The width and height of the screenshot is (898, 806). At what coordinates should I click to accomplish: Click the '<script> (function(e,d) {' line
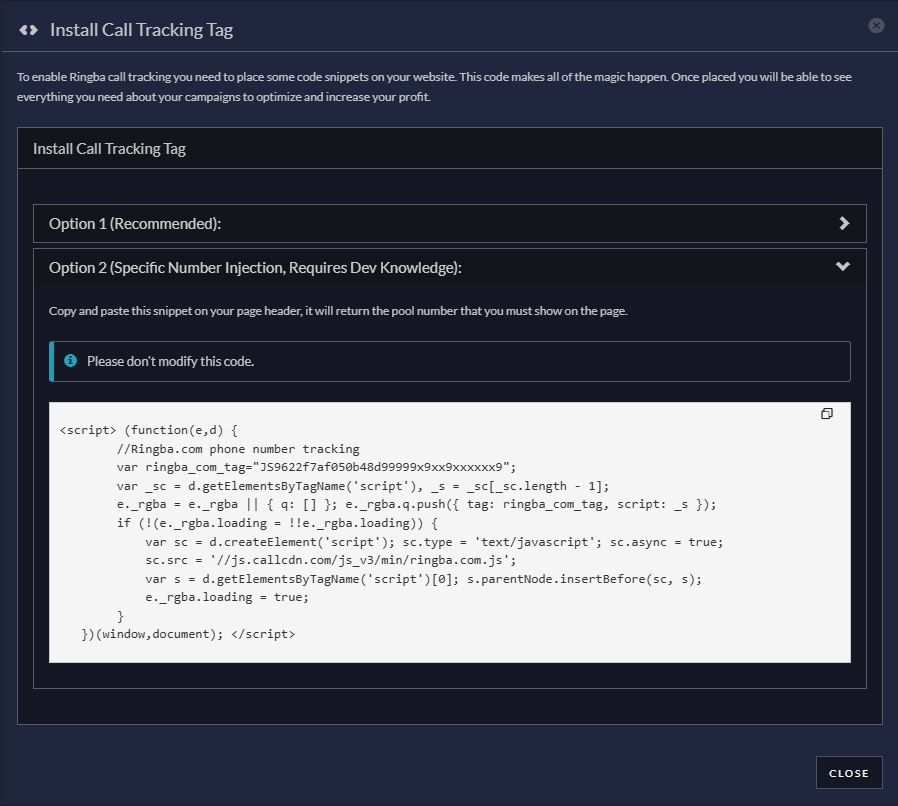pos(148,430)
